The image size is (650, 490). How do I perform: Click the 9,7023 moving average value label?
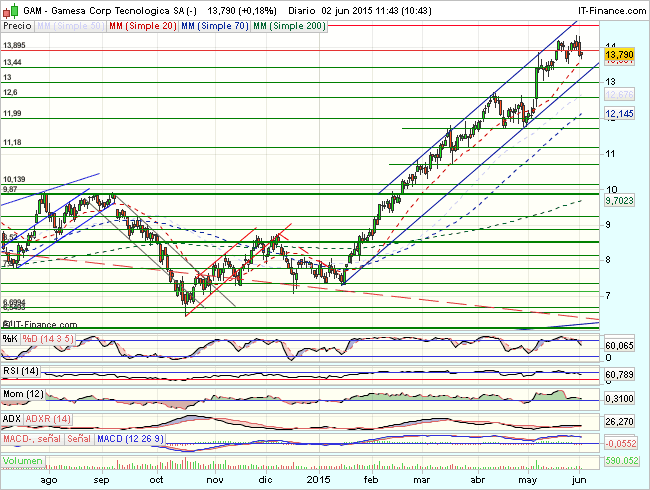pyautogui.click(x=619, y=201)
